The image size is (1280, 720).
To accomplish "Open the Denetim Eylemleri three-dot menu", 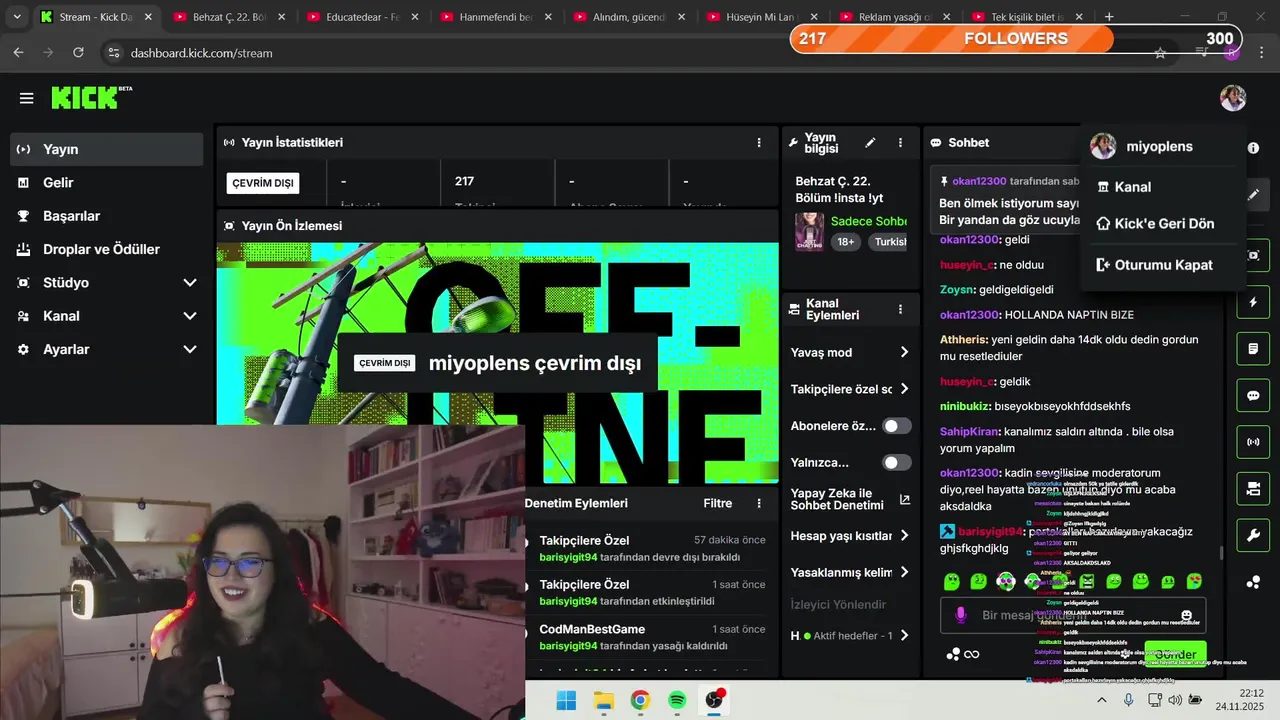I will [759, 503].
